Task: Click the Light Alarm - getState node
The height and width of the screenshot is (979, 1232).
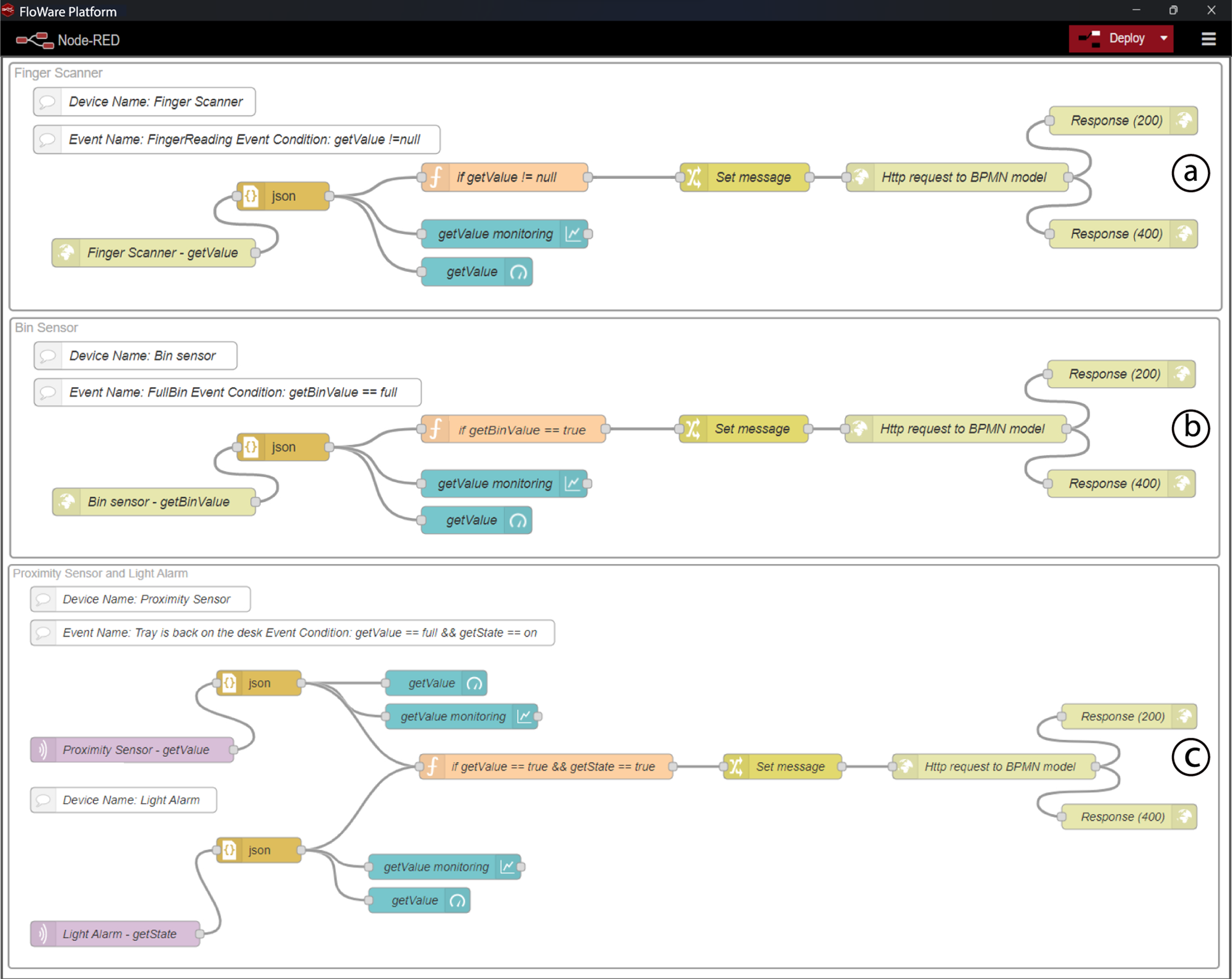Action: [x=119, y=934]
